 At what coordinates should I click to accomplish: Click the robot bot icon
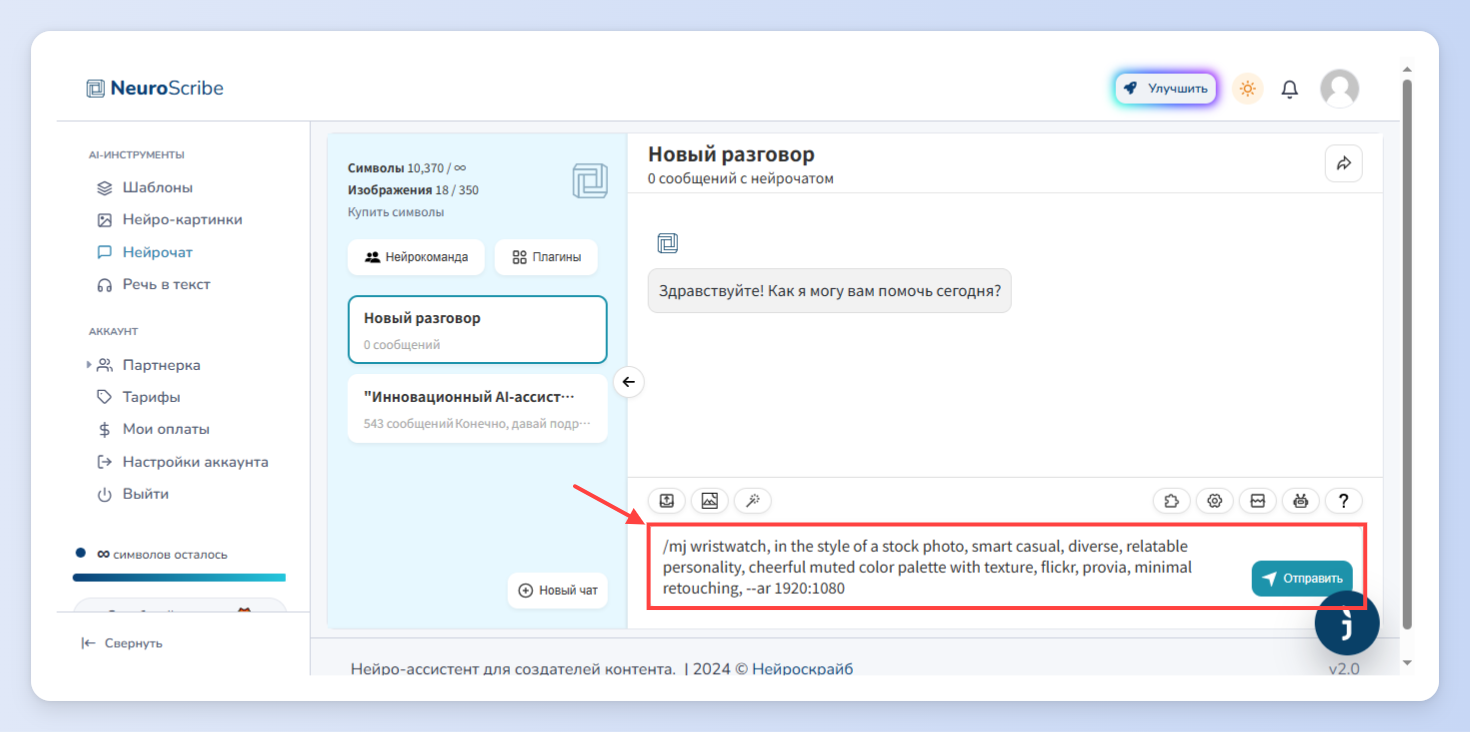tap(1301, 501)
